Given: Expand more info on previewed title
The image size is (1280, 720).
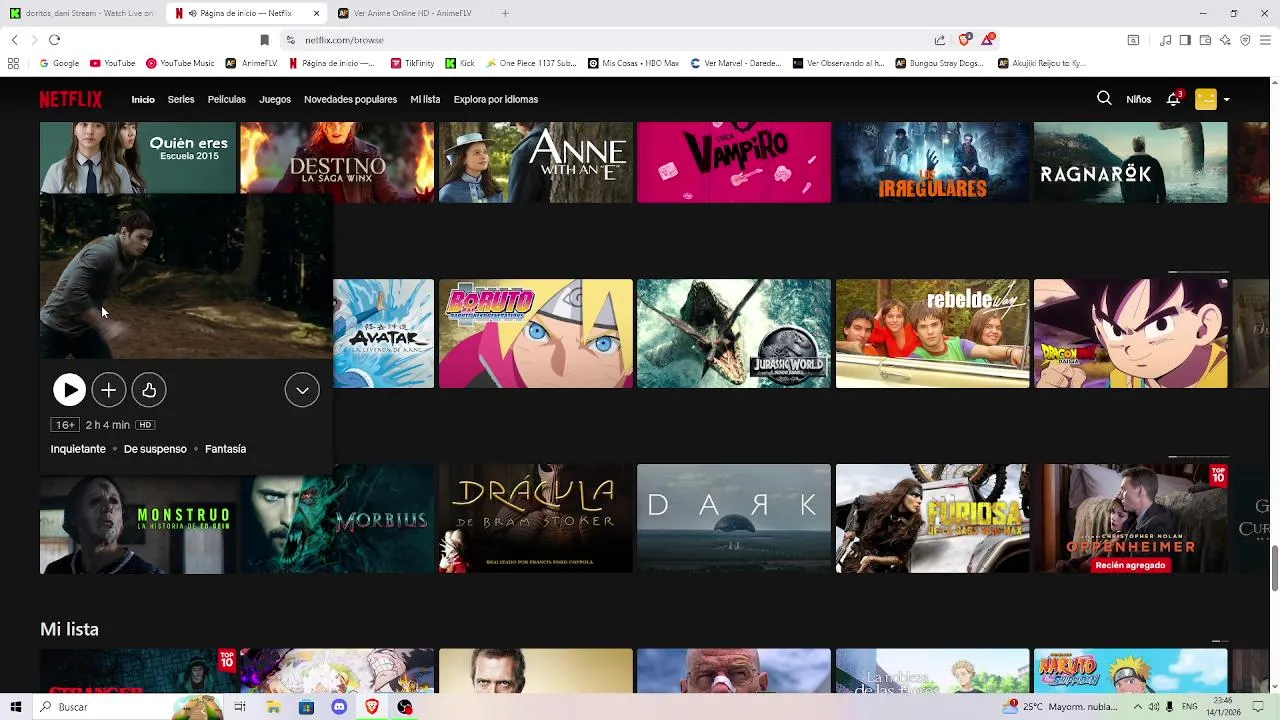Looking at the screenshot, I should (x=302, y=390).
